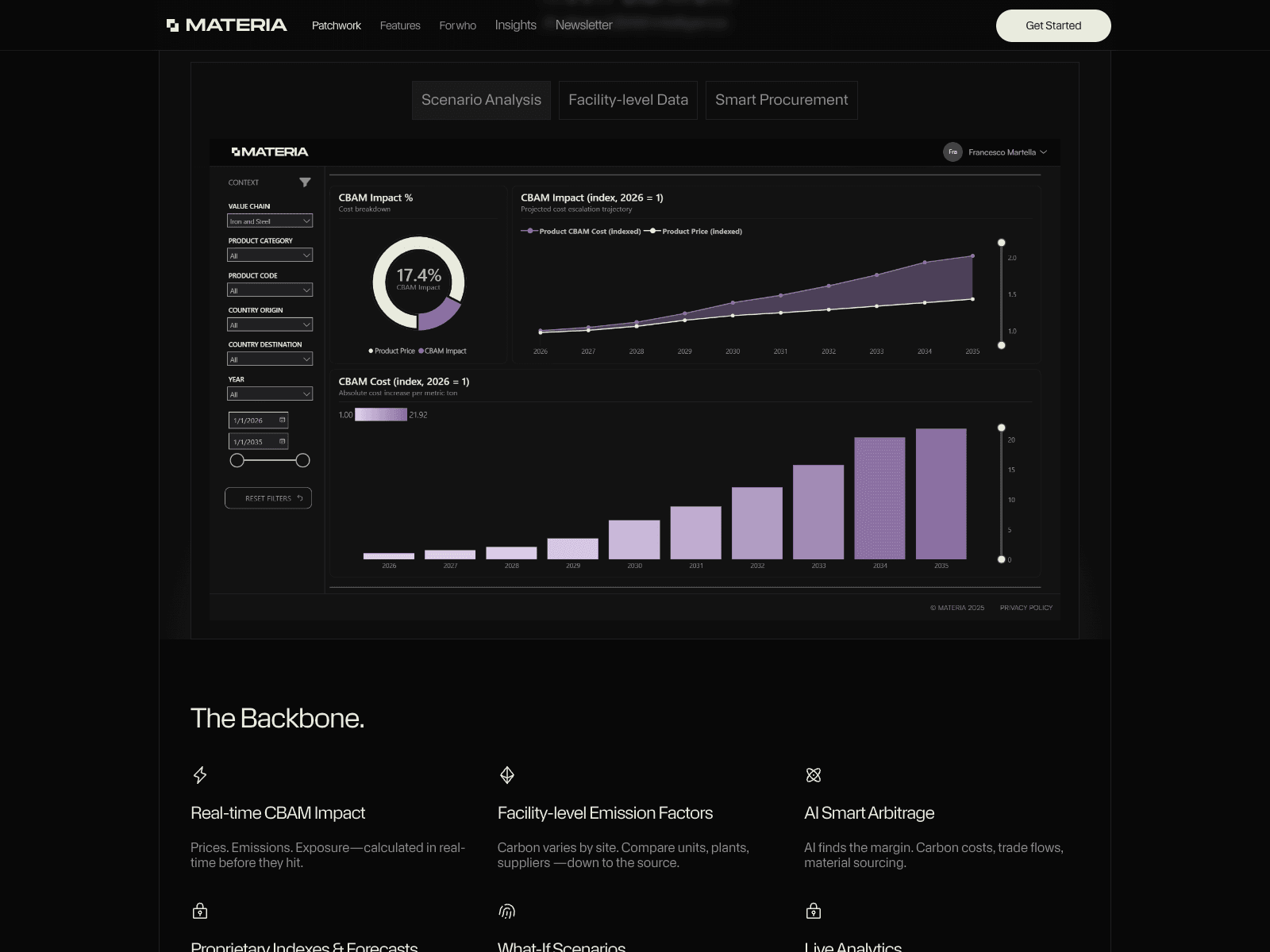Click the top handle of the bar chart vertical slider
Viewport: 1270px width, 952px height.
(x=1002, y=428)
